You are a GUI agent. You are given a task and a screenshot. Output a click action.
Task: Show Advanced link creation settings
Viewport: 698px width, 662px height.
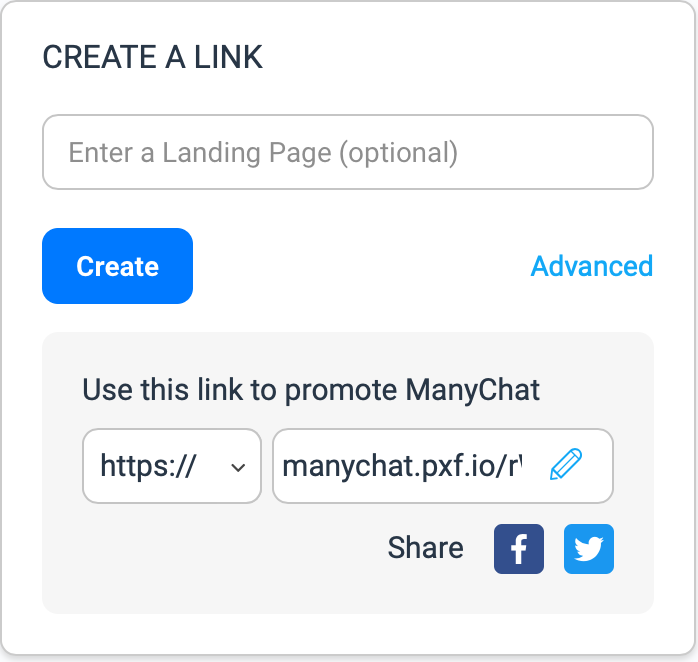(x=592, y=266)
